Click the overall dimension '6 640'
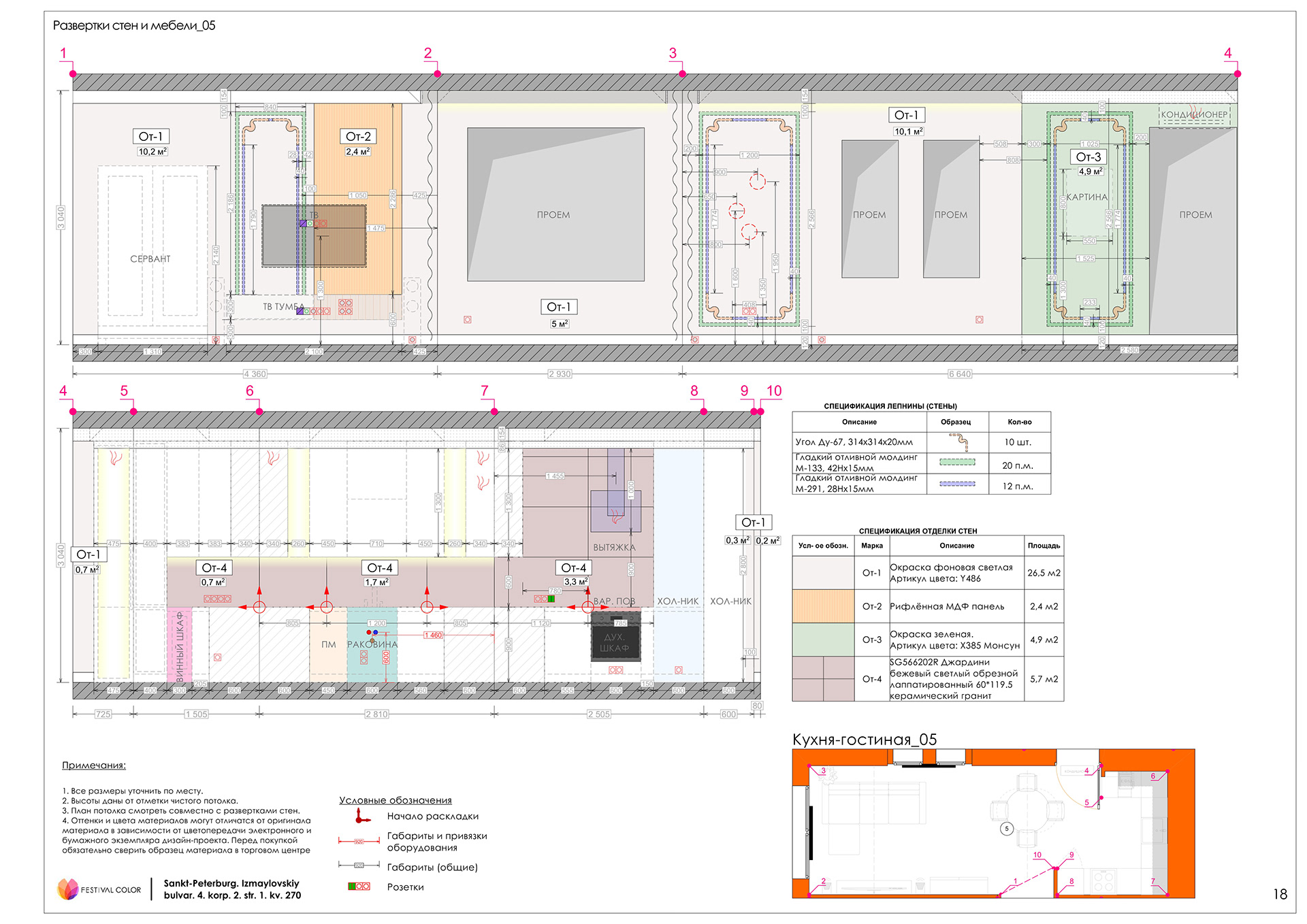 [x=960, y=374]
